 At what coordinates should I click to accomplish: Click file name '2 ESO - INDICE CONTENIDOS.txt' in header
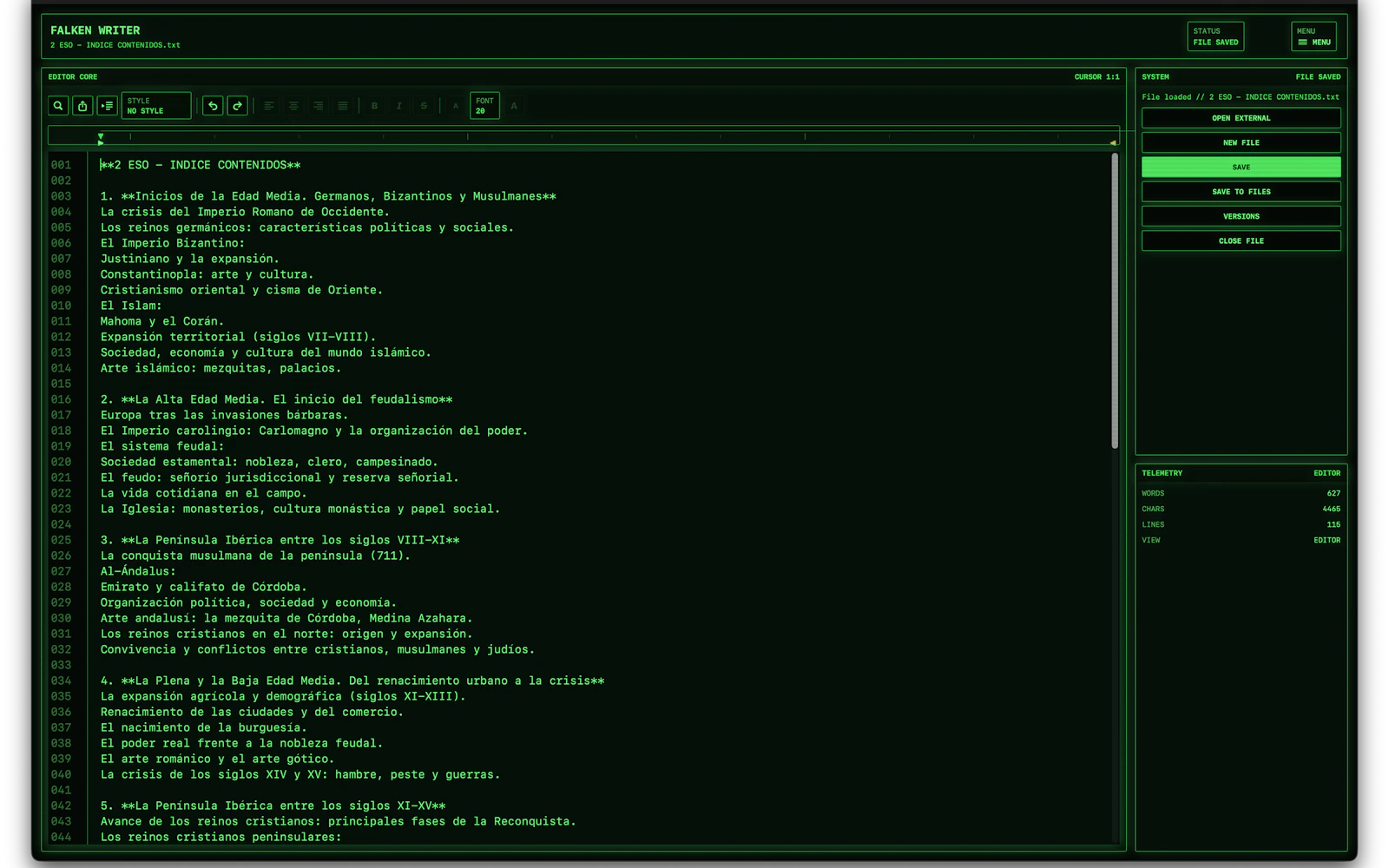click(x=115, y=45)
